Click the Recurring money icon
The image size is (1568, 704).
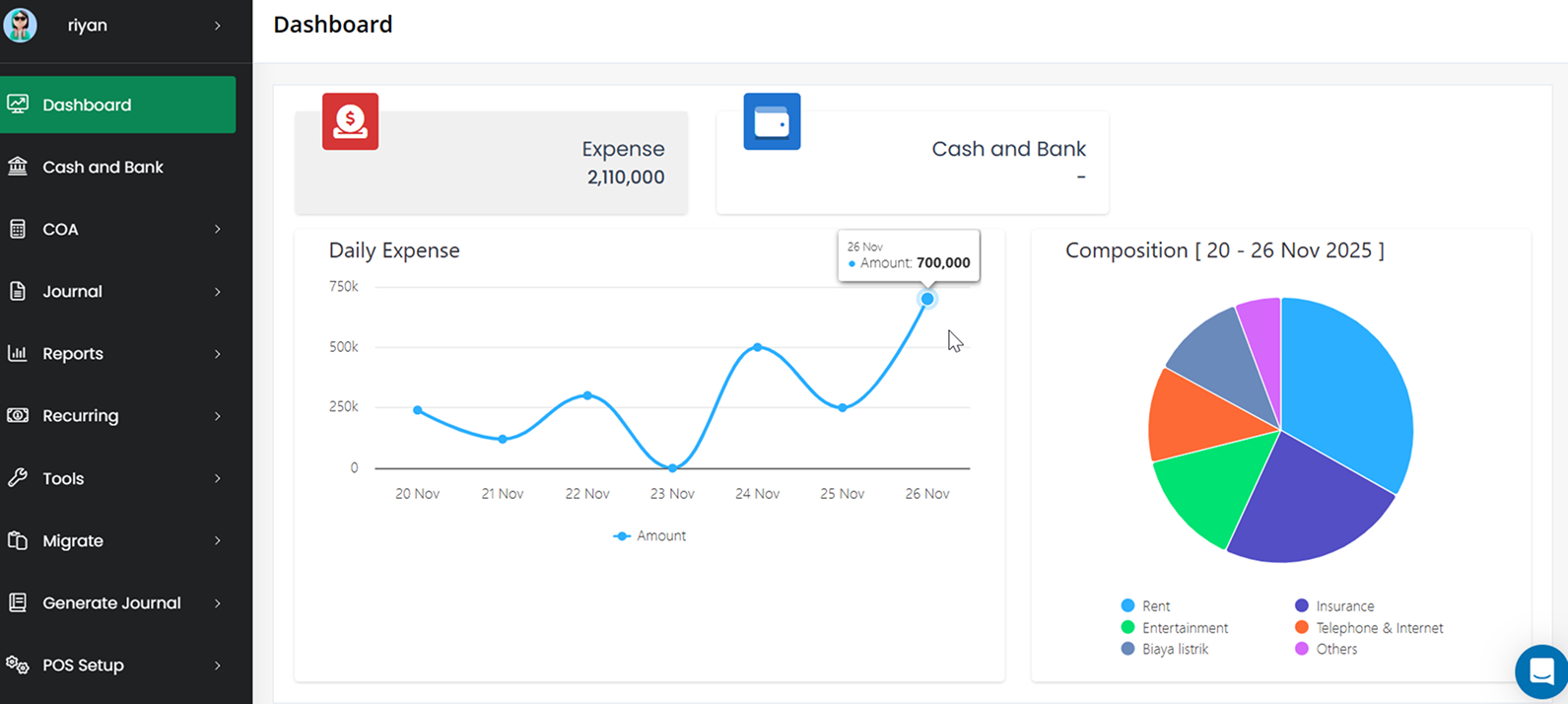coord(18,415)
